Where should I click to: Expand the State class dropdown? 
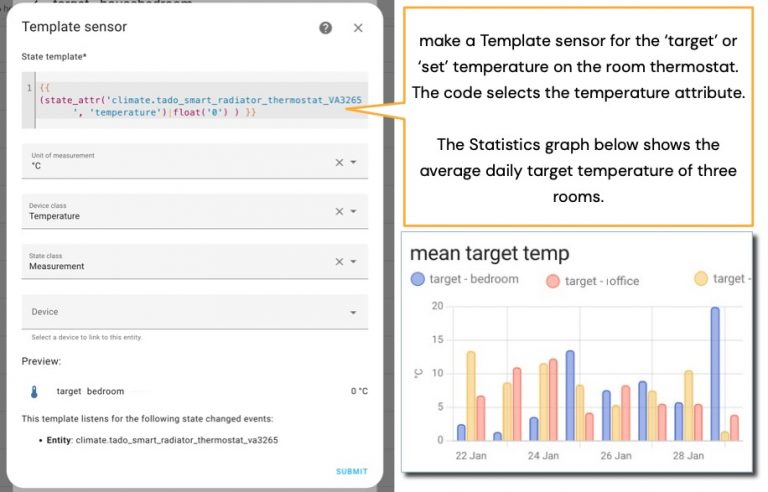(354, 262)
